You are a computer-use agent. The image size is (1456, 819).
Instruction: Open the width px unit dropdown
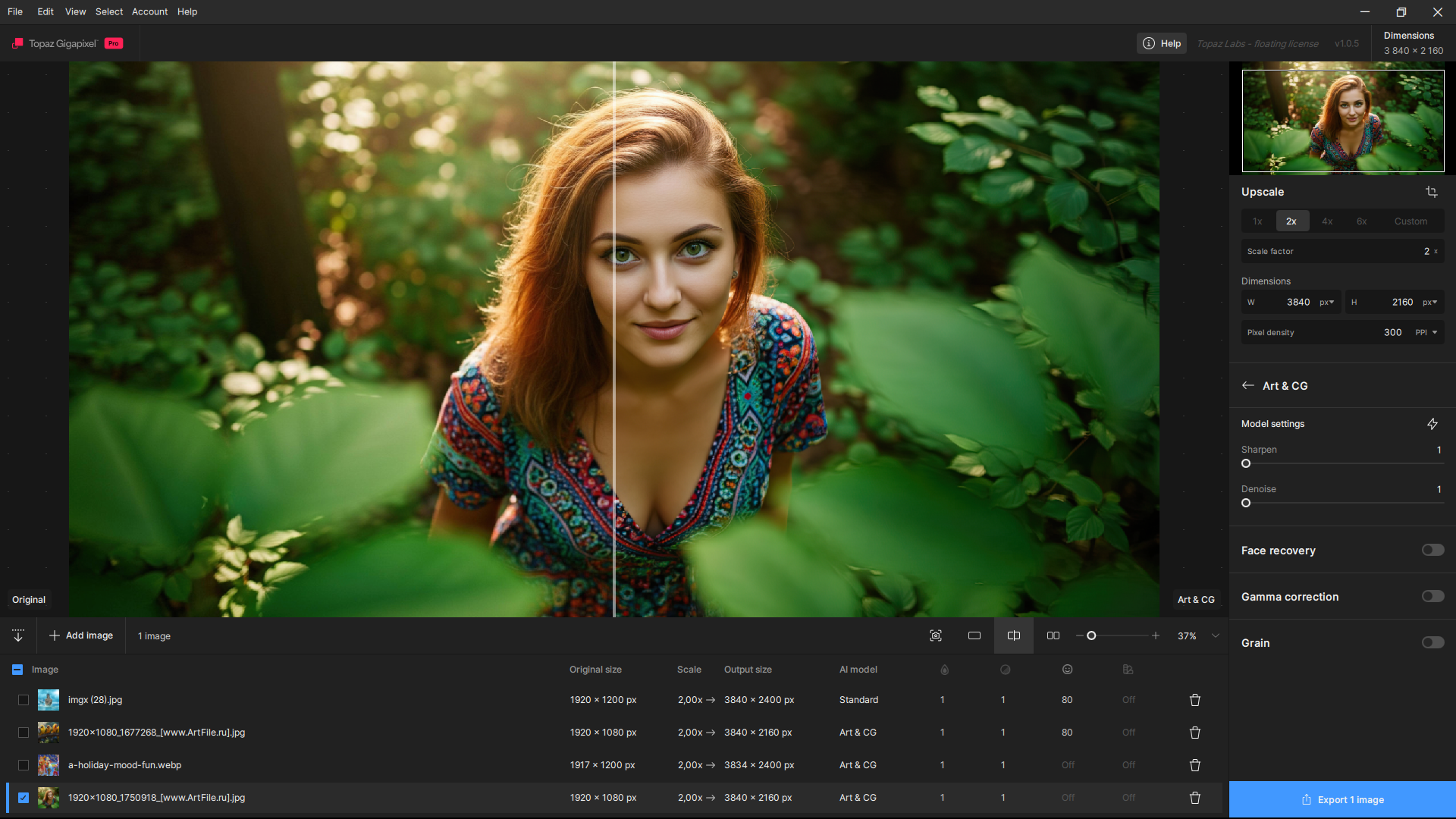tap(1326, 302)
